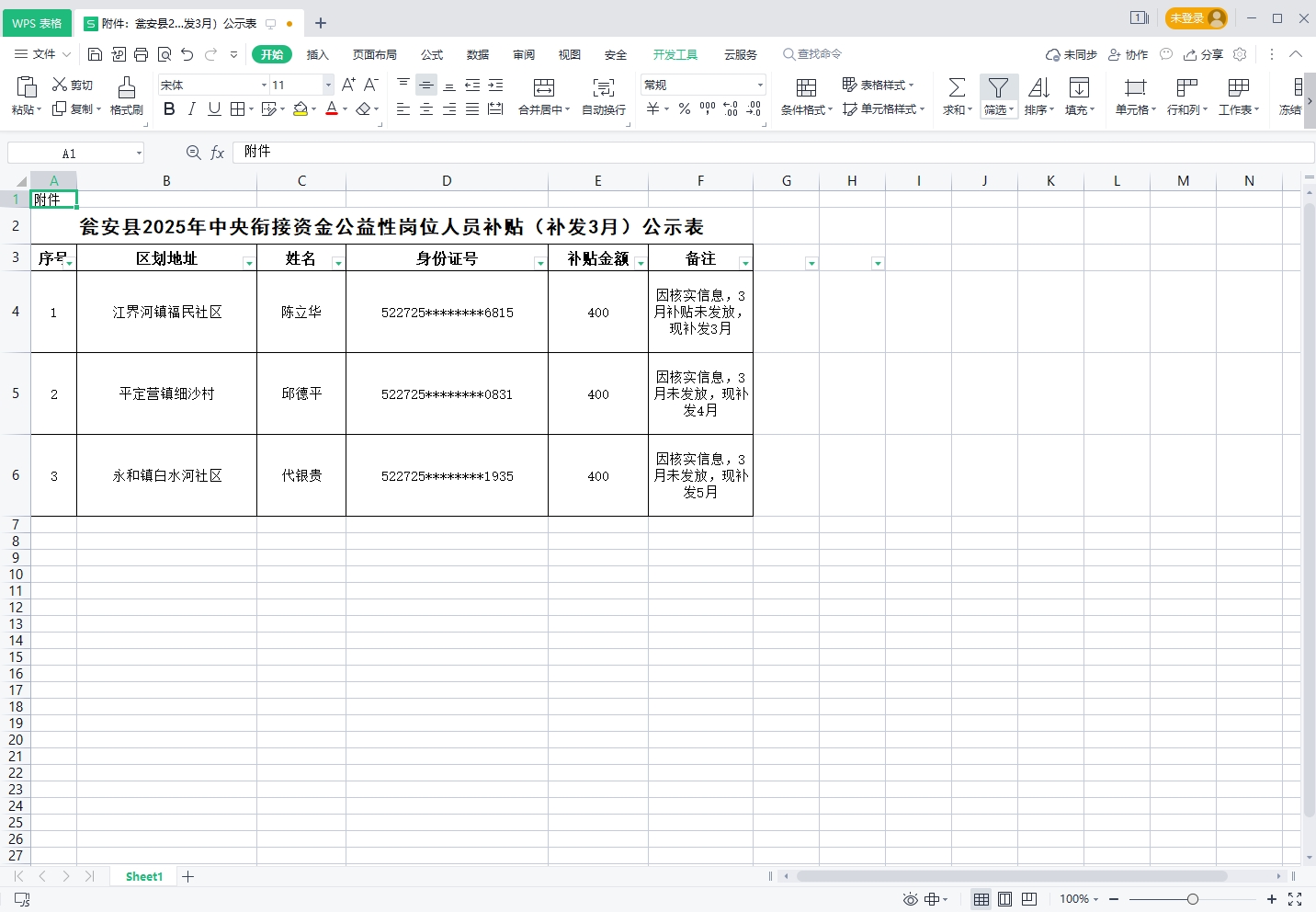
Task: Click the 协作 collaborate button
Action: [1129, 54]
